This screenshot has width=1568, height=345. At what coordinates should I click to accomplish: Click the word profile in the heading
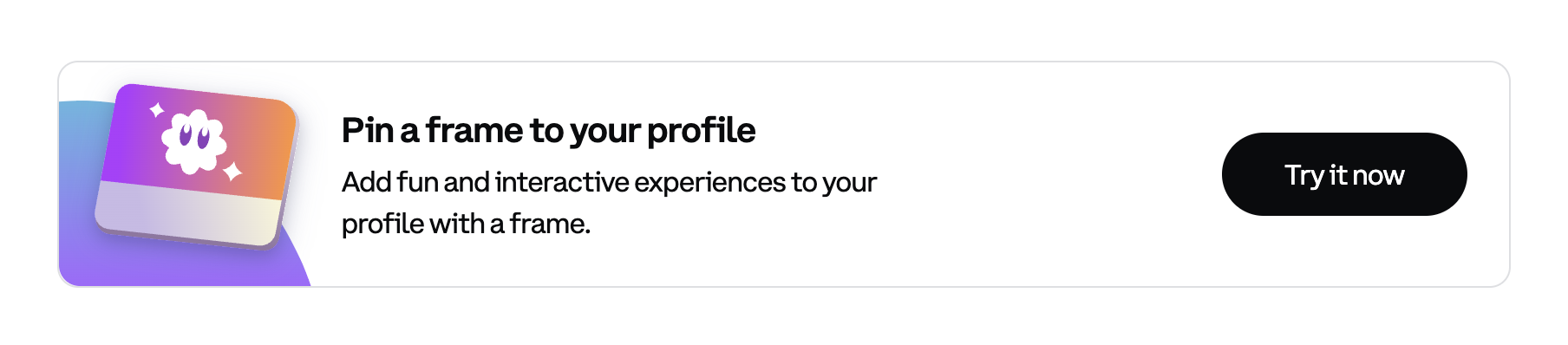click(x=702, y=131)
